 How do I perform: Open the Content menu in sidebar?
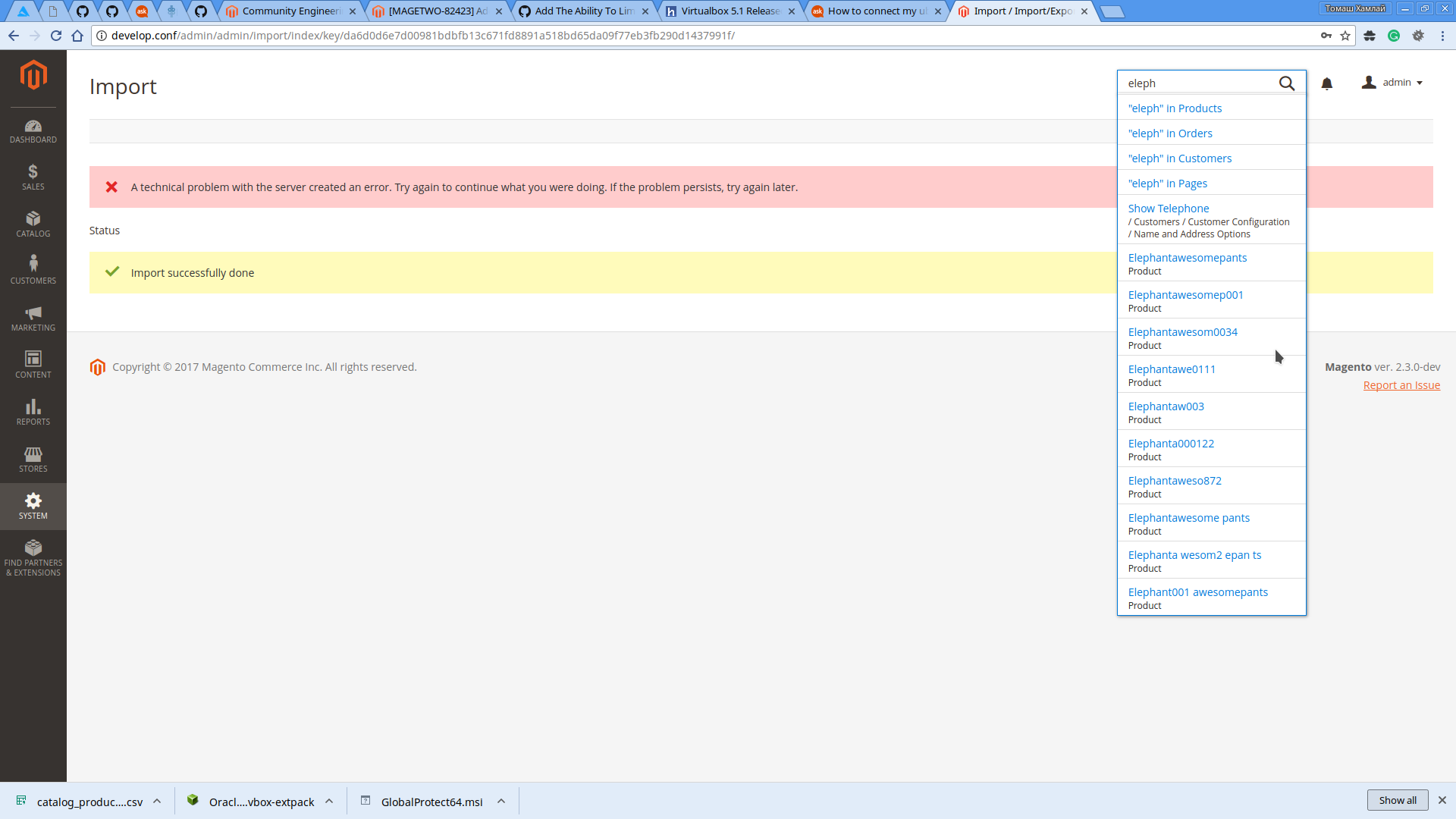pyautogui.click(x=33, y=366)
